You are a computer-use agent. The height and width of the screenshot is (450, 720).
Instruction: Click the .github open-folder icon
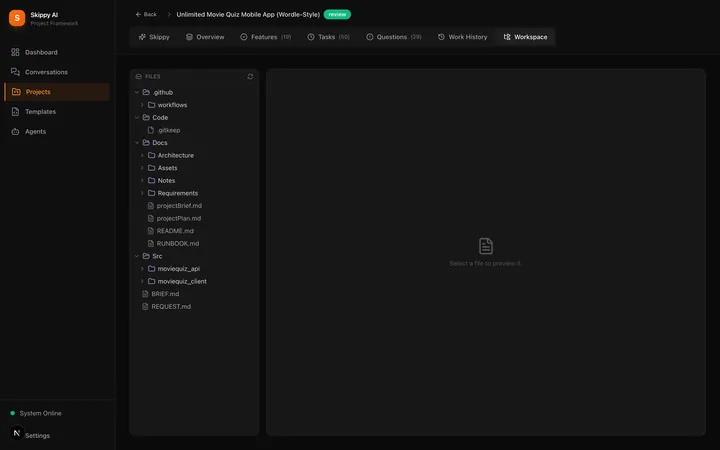[x=146, y=92]
